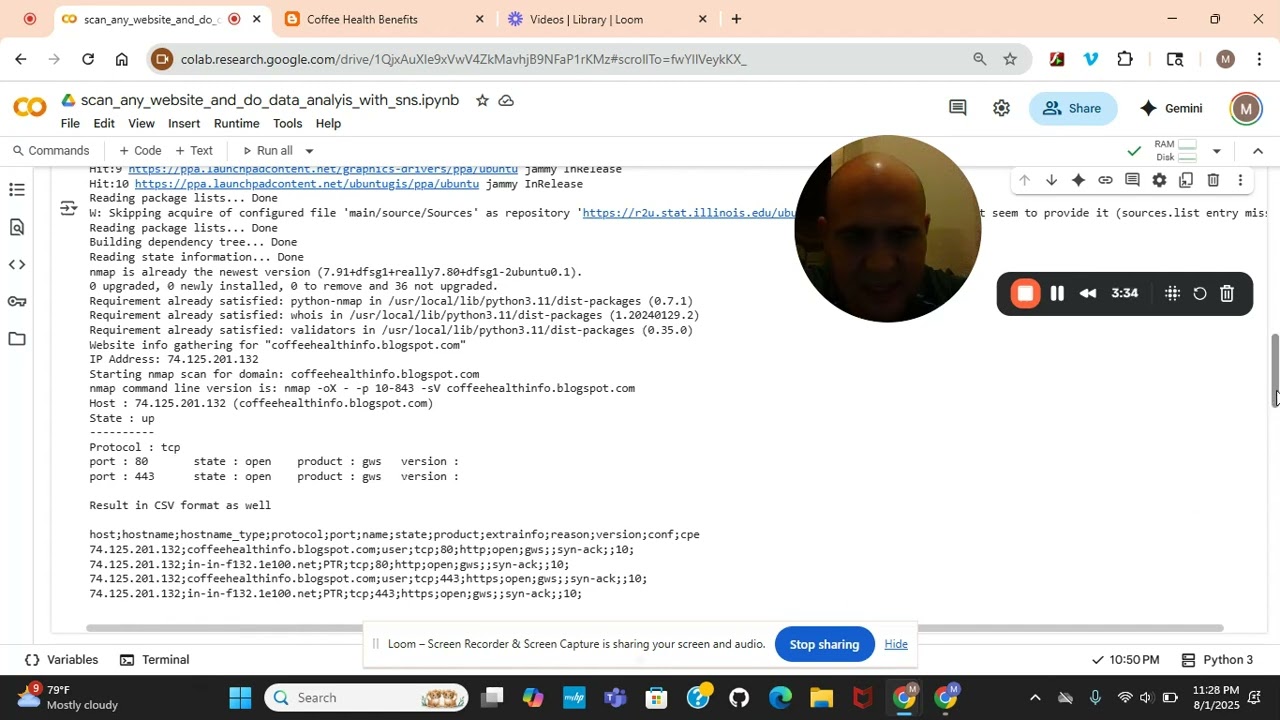Copy link to cell icon
The width and height of the screenshot is (1280, 720).
(x=1105, y=181)
